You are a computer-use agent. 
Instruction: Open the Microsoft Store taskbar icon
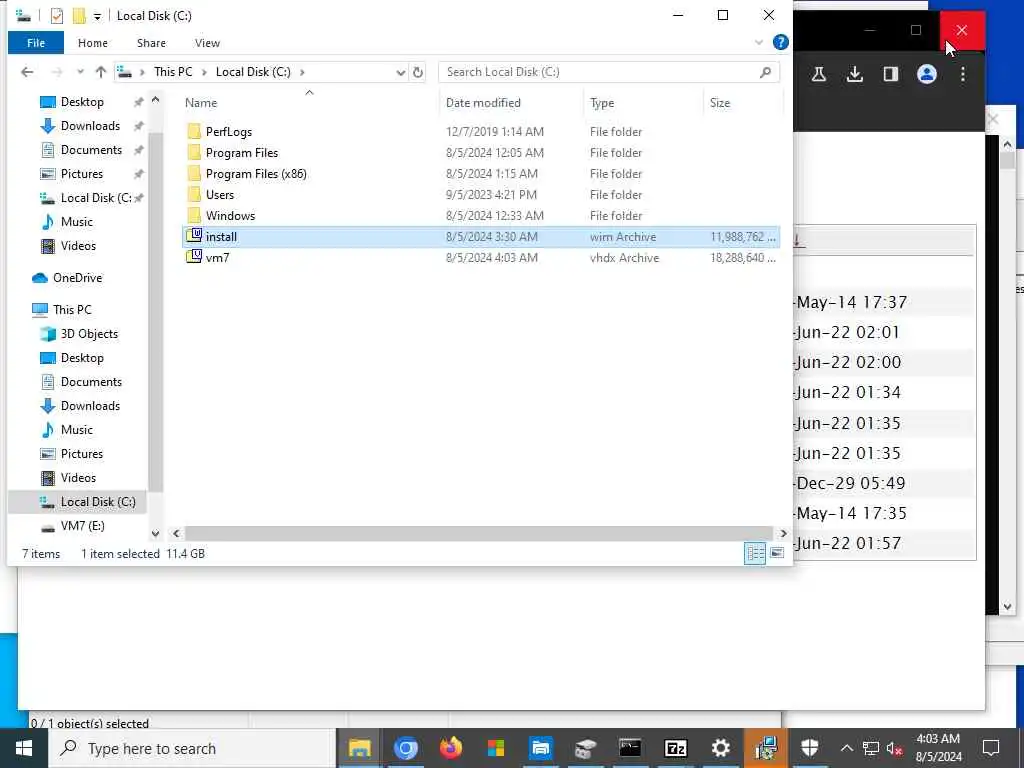[x=496, y=748]
